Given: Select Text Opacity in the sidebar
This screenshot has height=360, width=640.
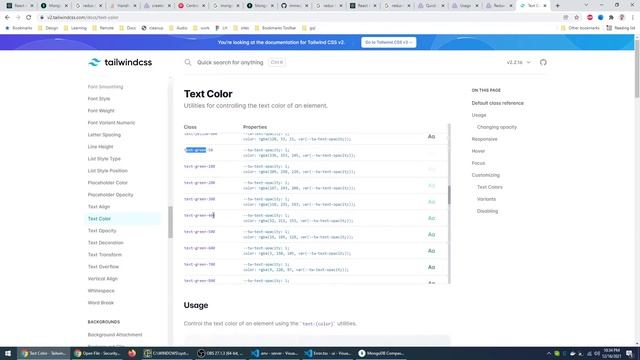Looking at the screenshot, I should 102,231.
